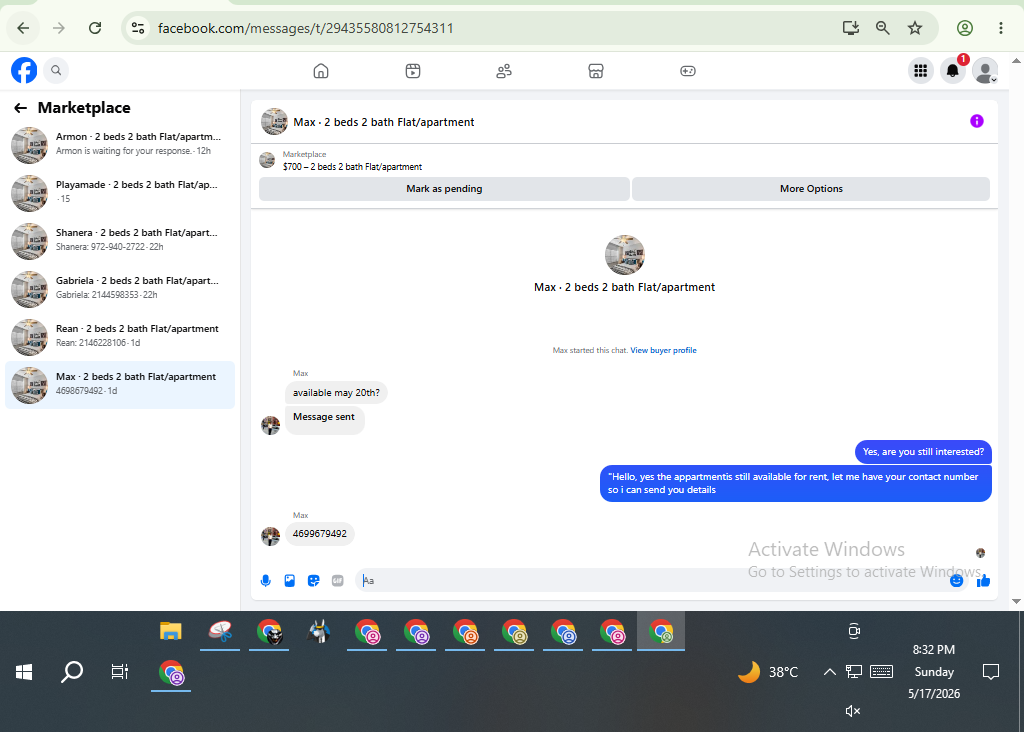The width and height of the screenshot is (1024, 732).
Task: Bookmark this page with the star
Action: click(x=915, y=28)
